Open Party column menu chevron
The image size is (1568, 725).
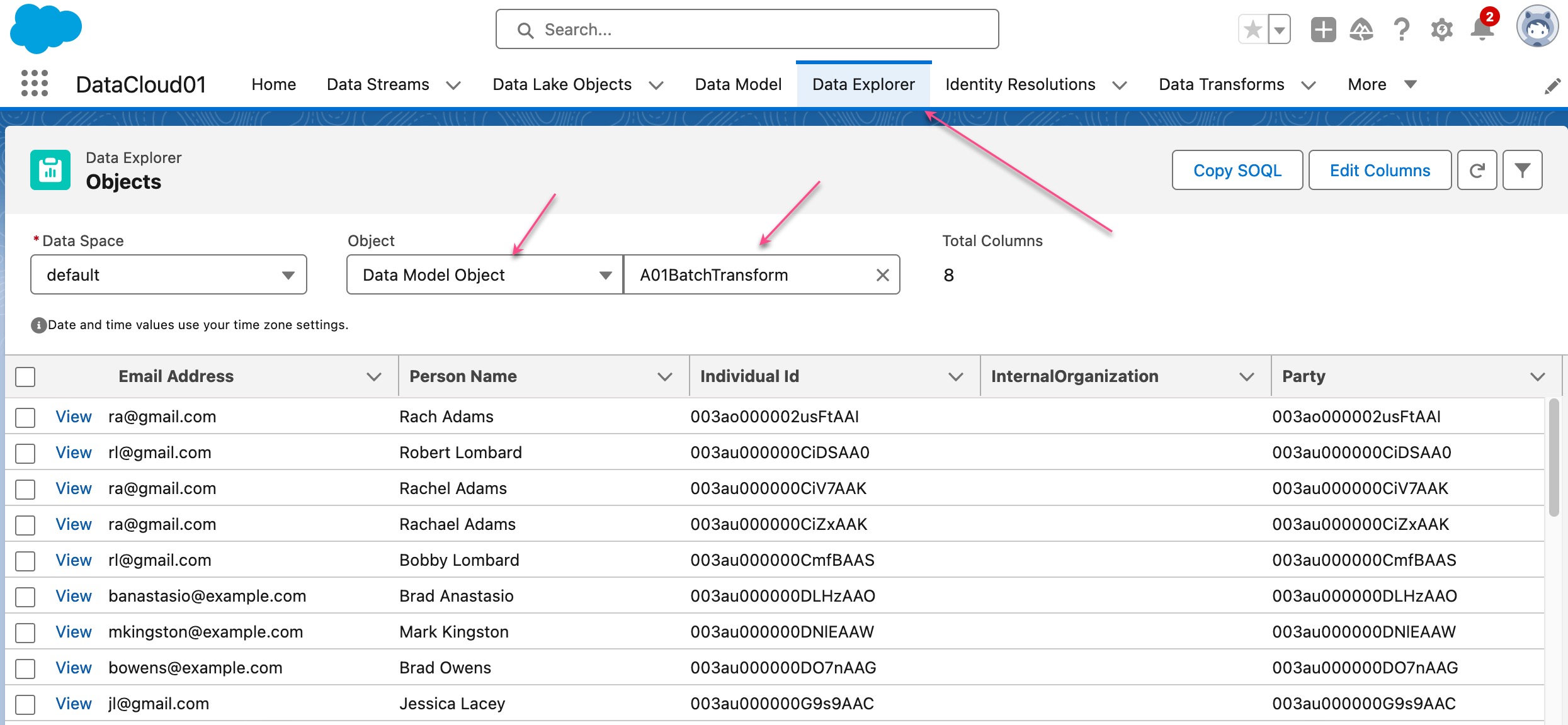[x=1538, y=376]
